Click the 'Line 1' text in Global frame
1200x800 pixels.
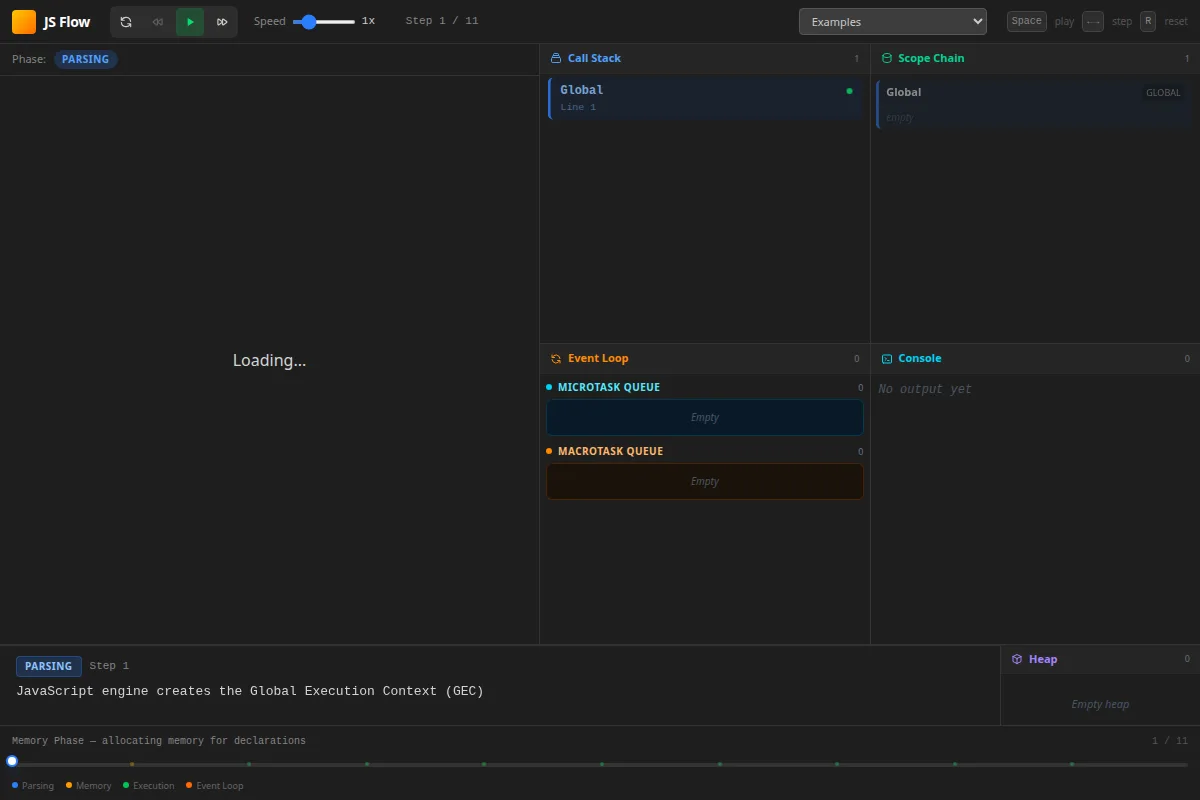pos(578,107)
